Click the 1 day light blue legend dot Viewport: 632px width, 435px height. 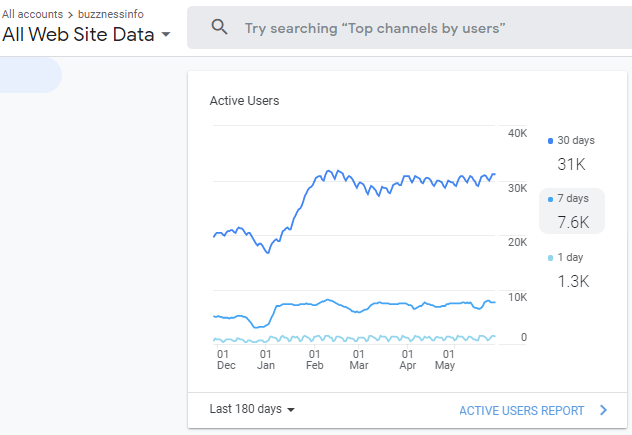pyautogui.click(x=550, y=258)
